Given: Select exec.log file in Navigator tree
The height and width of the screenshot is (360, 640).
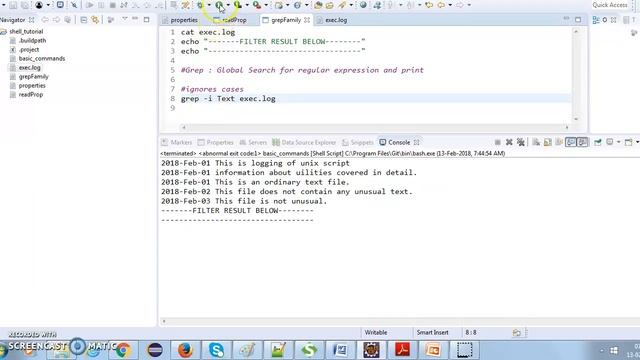Looking at the screenshot, I should coord(29,68).
